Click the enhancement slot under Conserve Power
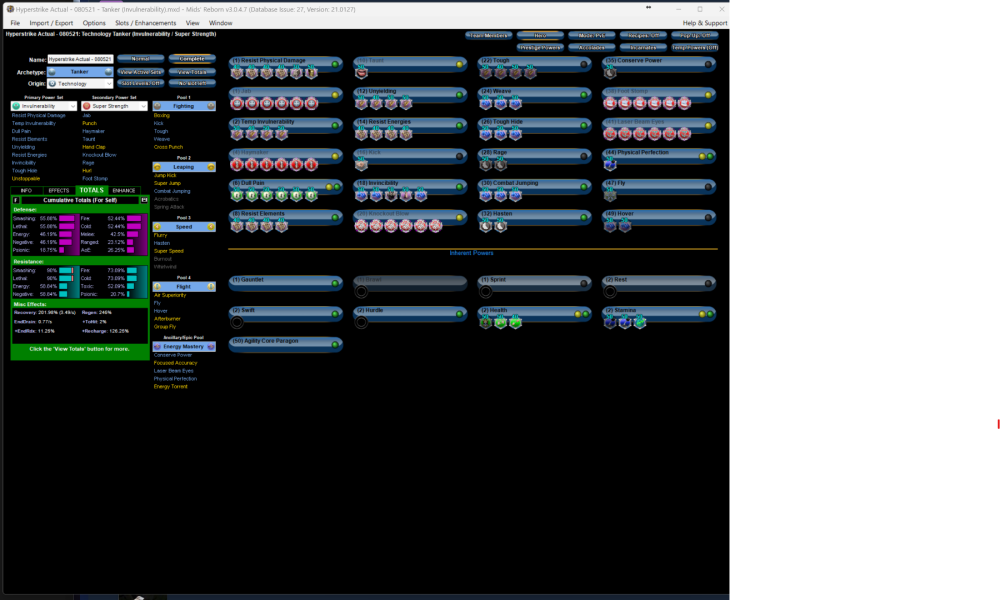The width and height of the screenshot is (1000, 600). [610, 73]
